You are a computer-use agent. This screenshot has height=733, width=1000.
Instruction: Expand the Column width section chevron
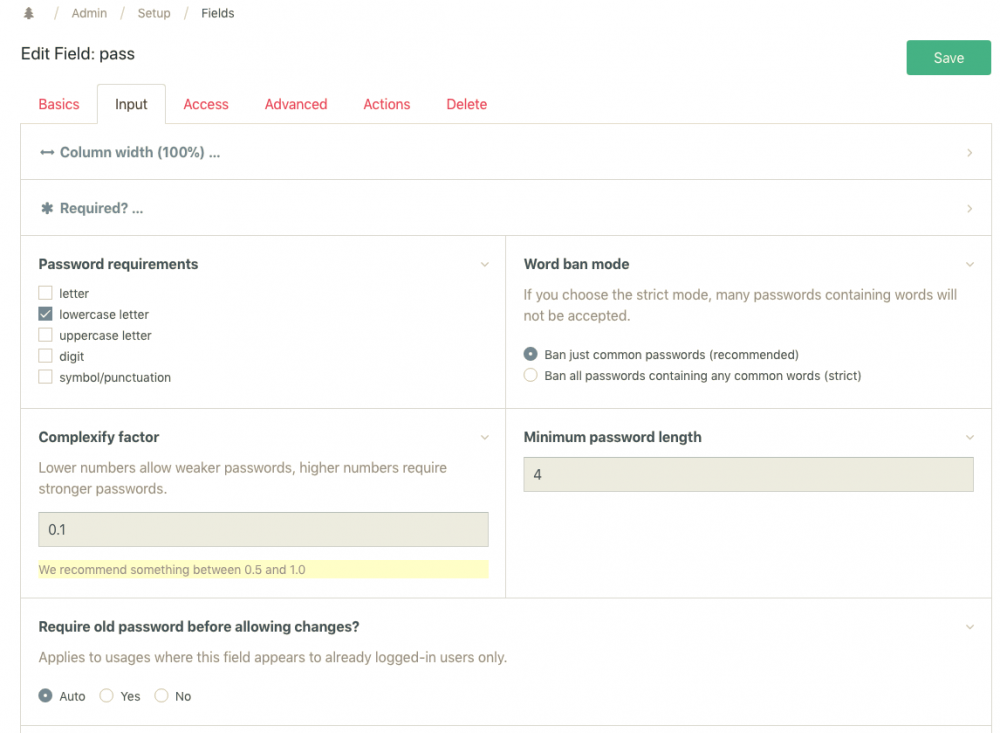[969, 153]
